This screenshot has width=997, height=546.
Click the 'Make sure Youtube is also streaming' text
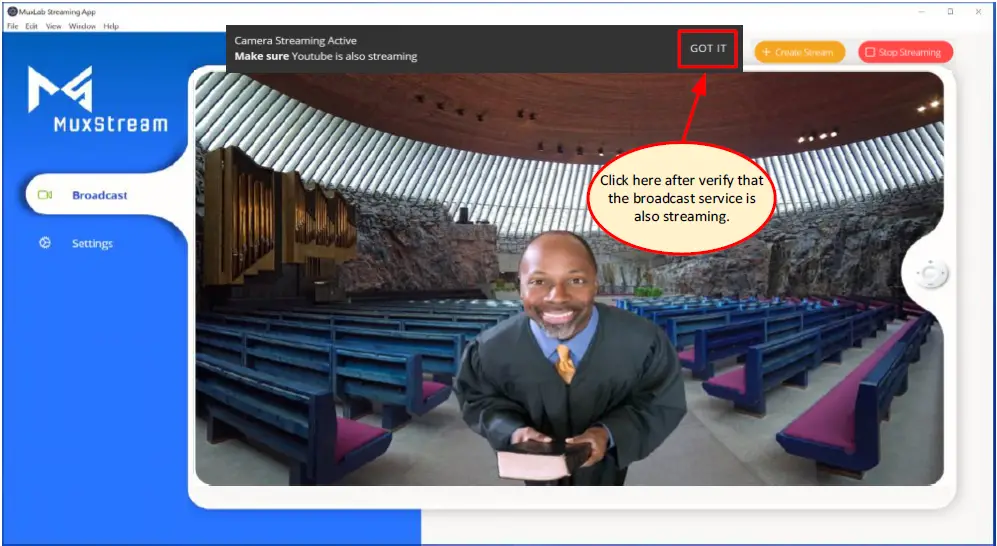pos(326,57)
